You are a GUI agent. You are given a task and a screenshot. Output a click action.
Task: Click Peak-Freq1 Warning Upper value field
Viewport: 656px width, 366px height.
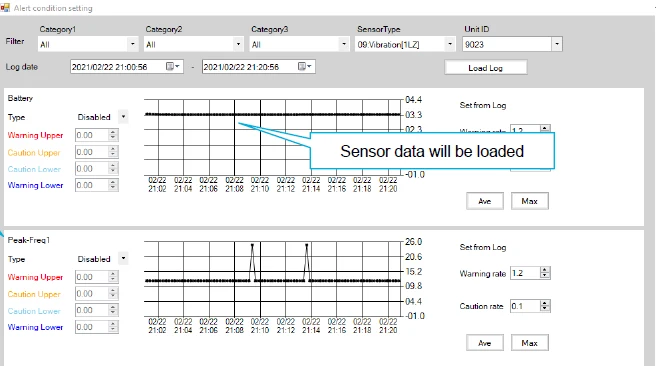click(92, 277)
